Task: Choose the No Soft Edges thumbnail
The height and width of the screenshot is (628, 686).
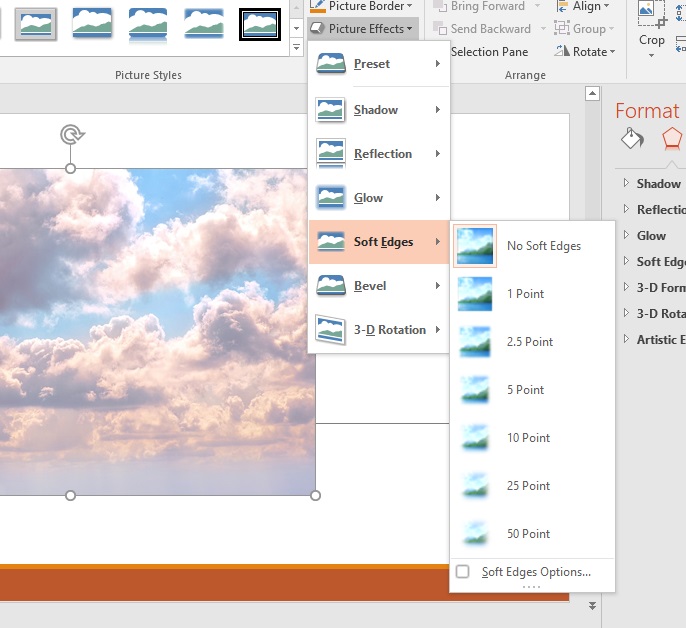Action: (475, 246)
